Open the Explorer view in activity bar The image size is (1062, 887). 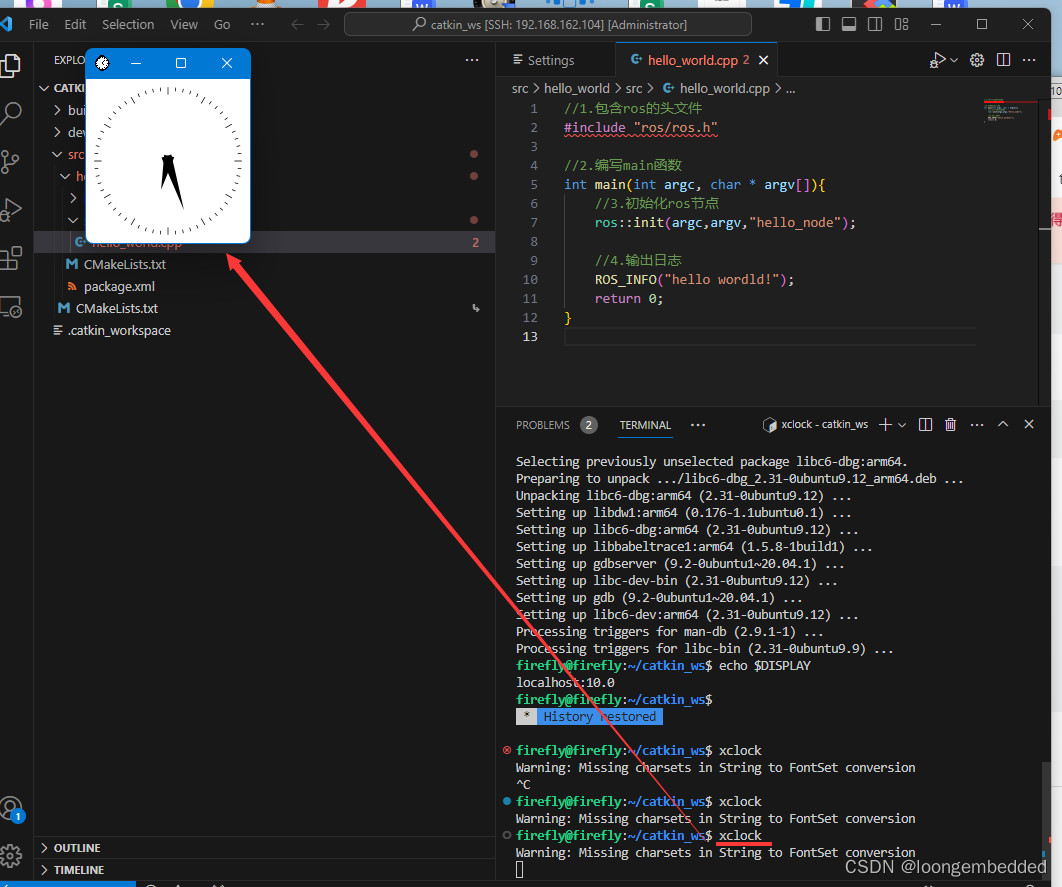click(12, 66)
